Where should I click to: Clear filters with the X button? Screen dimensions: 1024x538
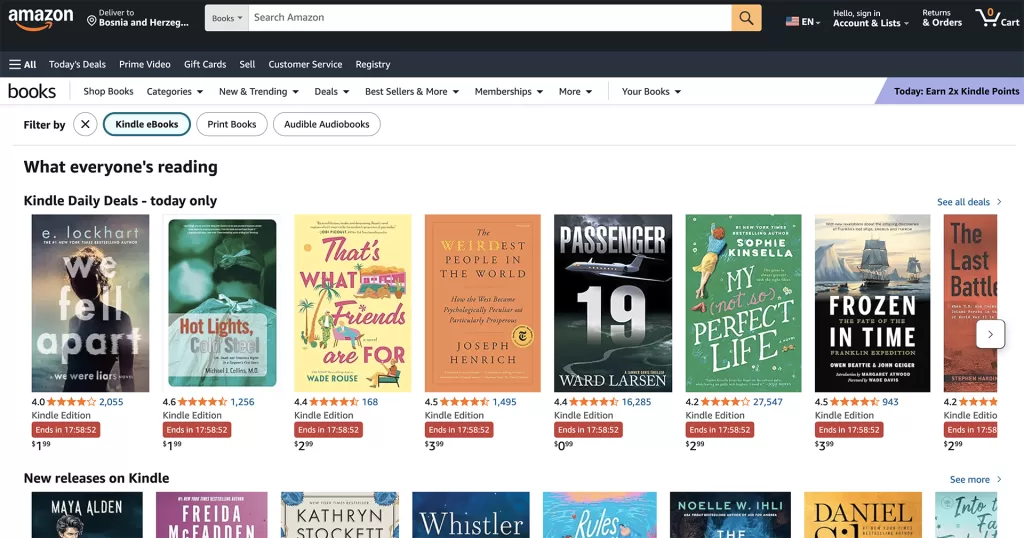click(x=85, y=124)
